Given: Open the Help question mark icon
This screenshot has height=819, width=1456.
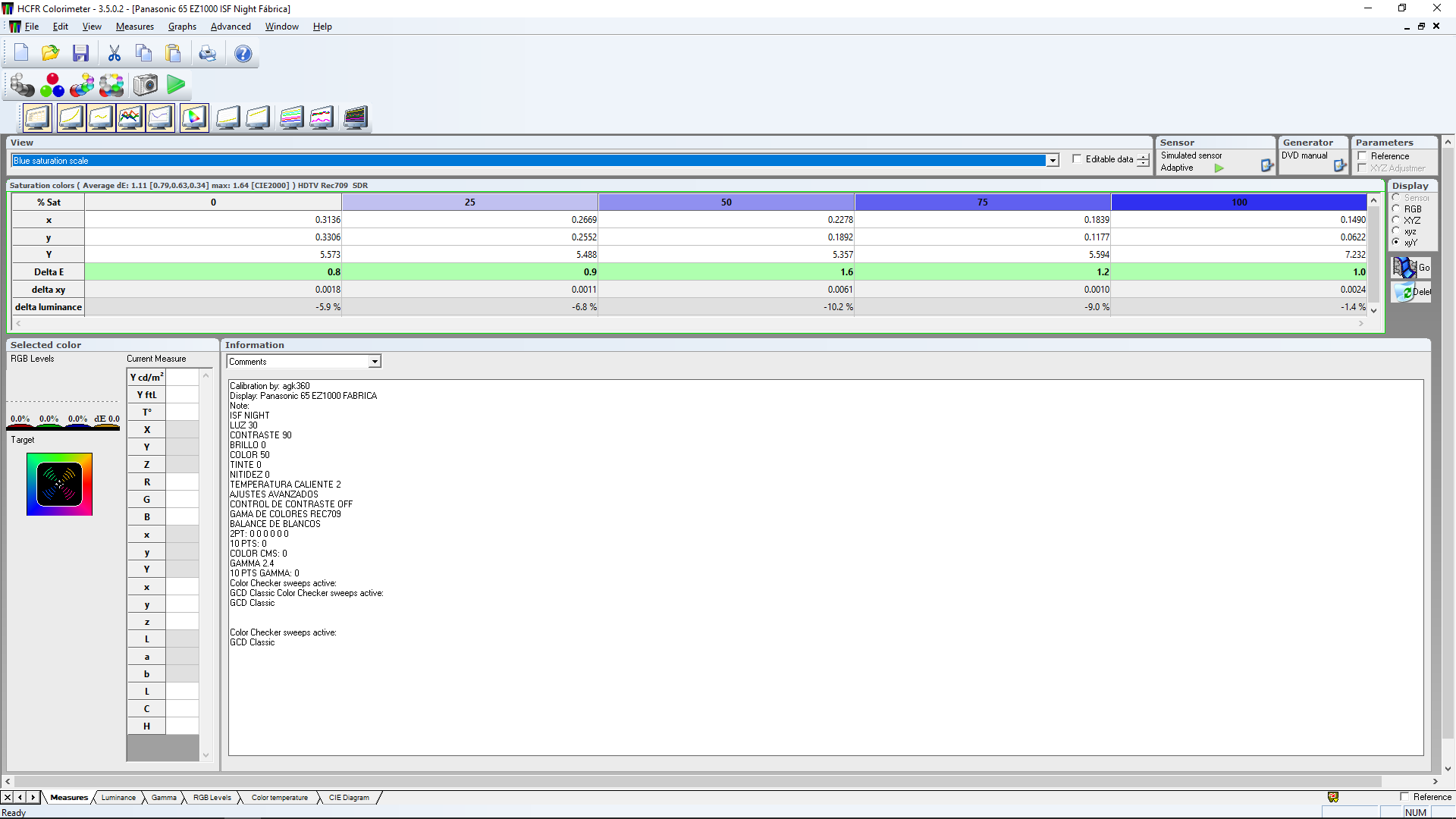Looking at the screenshot, I should (243, 53).
